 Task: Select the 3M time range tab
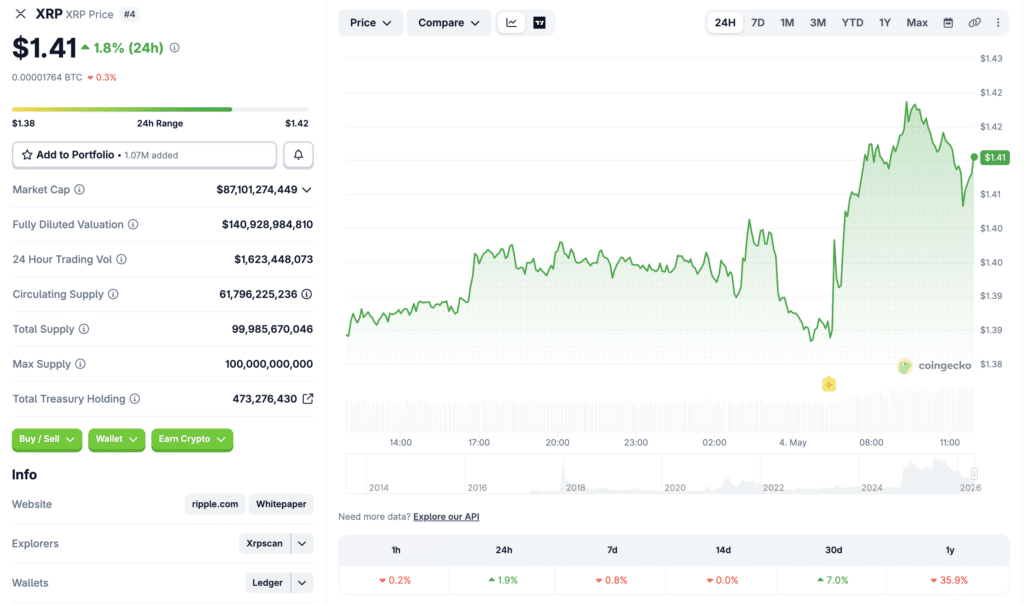[818, 23]
